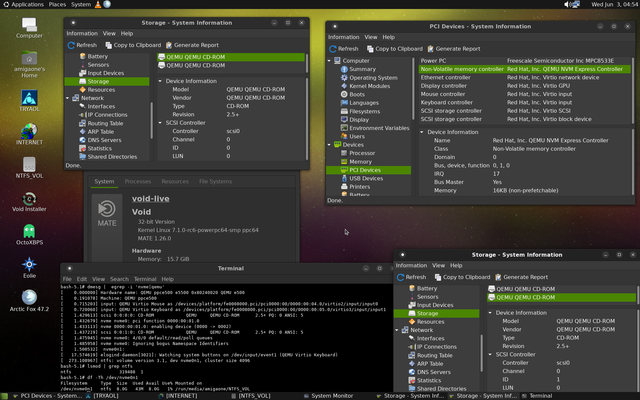Open View menu in top-left Storage window

[x=109, y=33]
